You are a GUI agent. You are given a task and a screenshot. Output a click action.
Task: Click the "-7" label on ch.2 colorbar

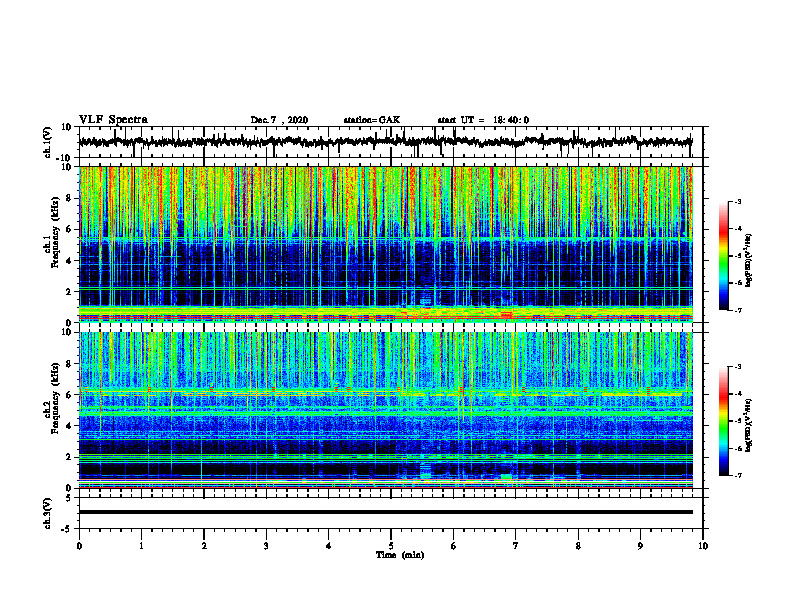point(737,475)
